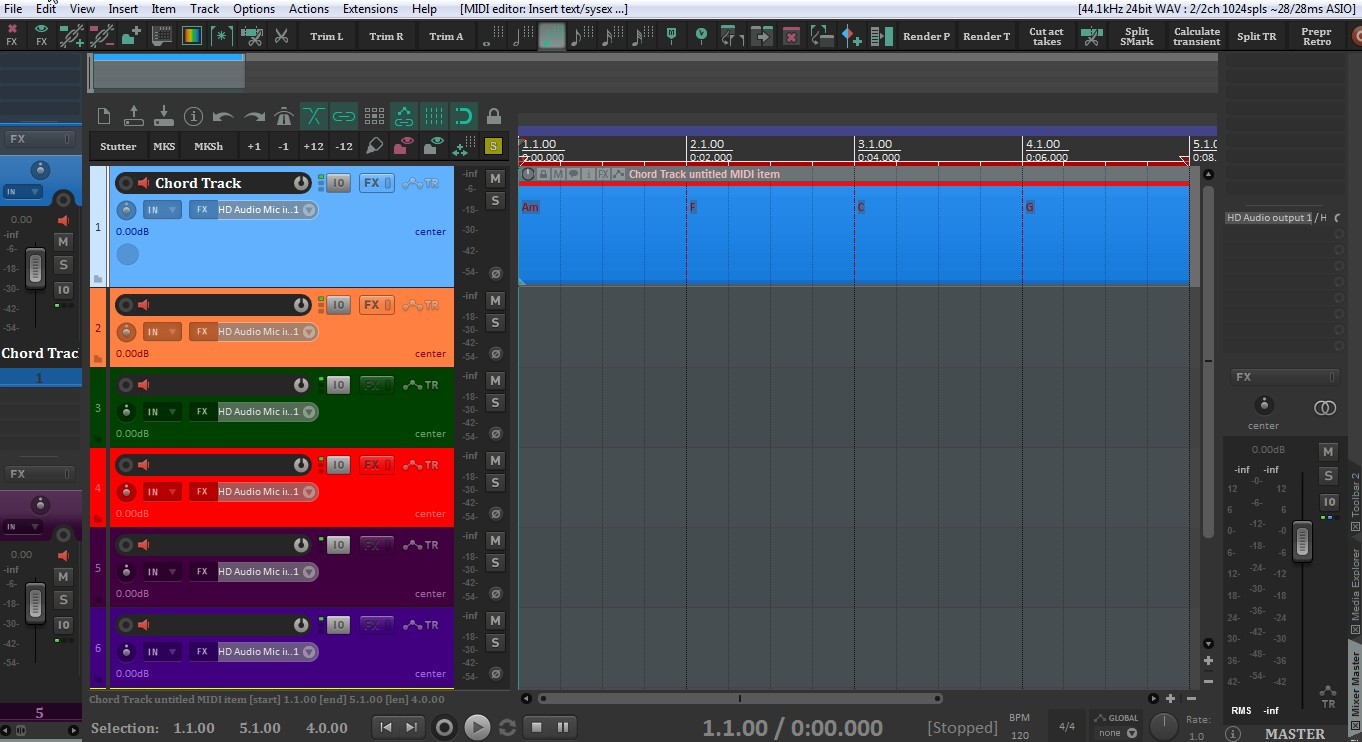
Task: Open HD Audio Mic dropdown on track 4
Action: [267, 492]
